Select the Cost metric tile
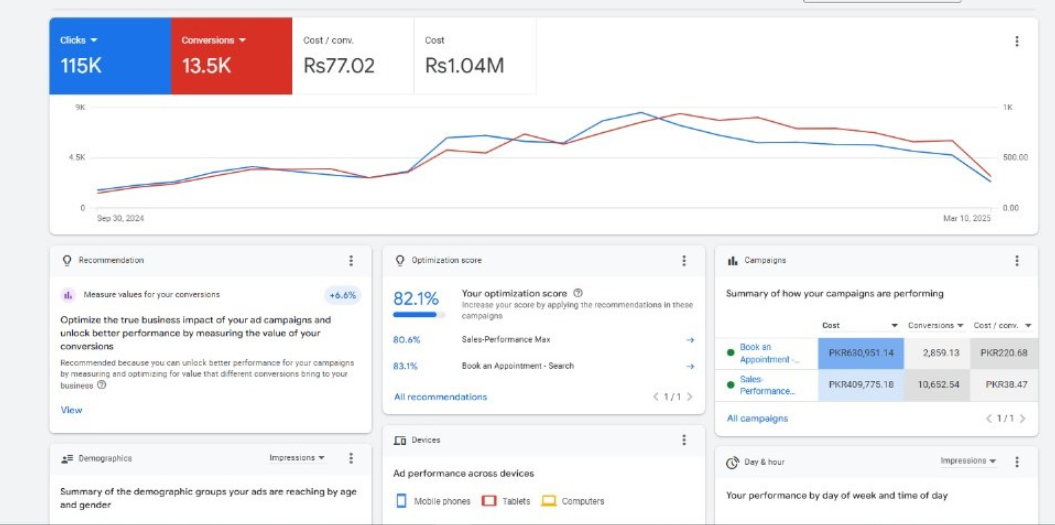Viewport: 1055px width, 525px height. click(x=474, y=57)
